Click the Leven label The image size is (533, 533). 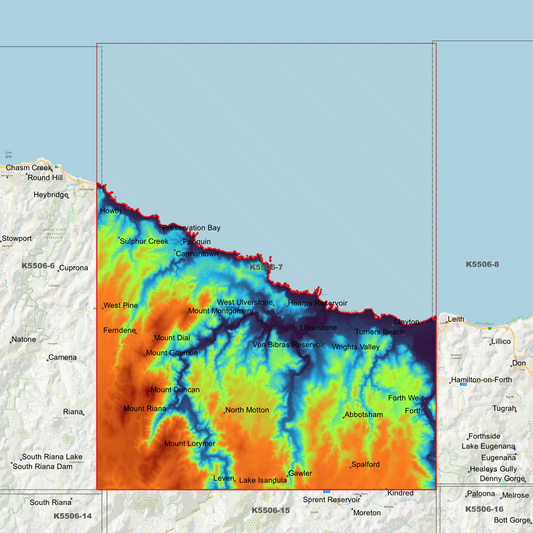pyautogui.click(x=224, y=478)
